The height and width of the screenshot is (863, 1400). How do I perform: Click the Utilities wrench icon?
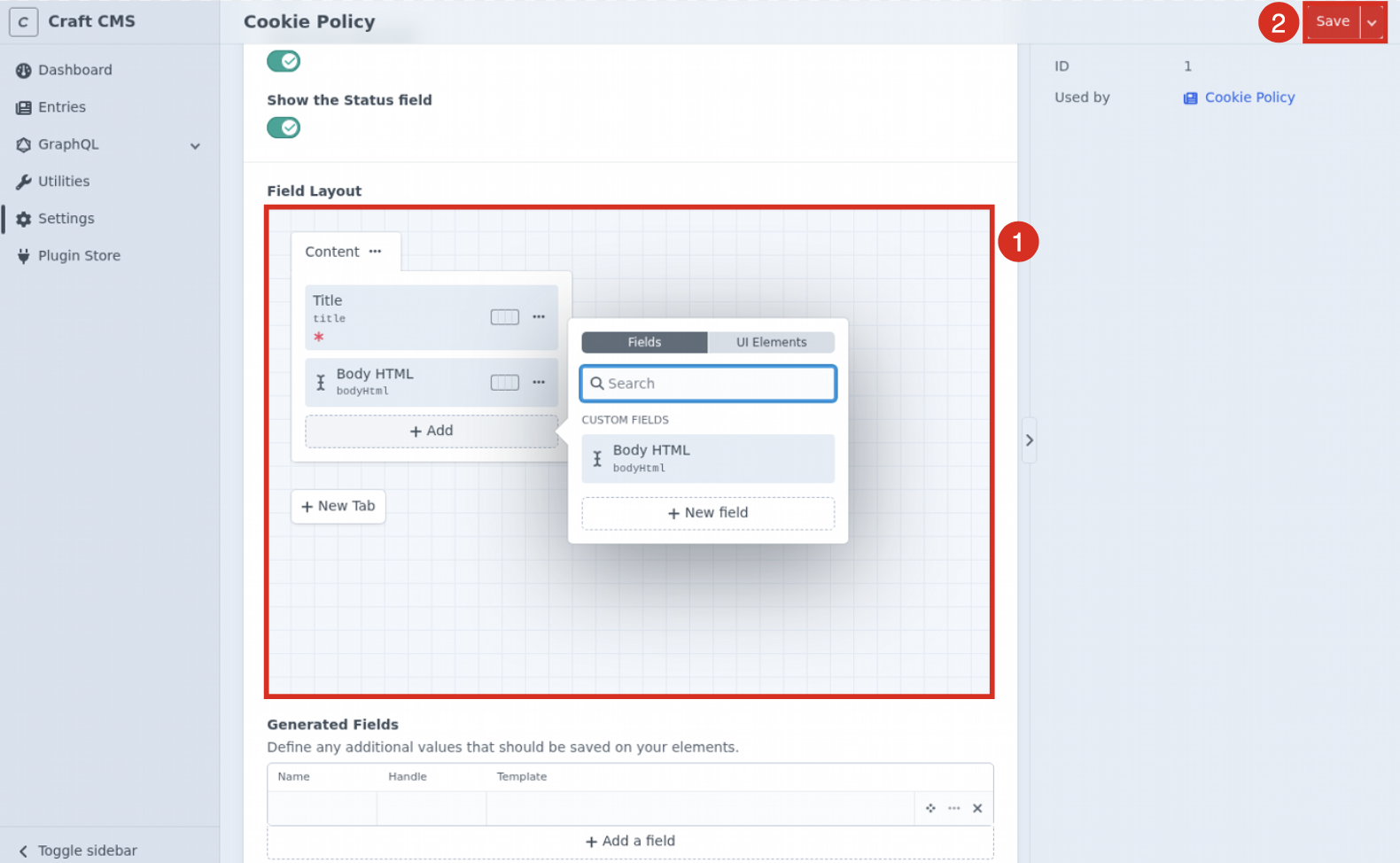pos(24,183)
